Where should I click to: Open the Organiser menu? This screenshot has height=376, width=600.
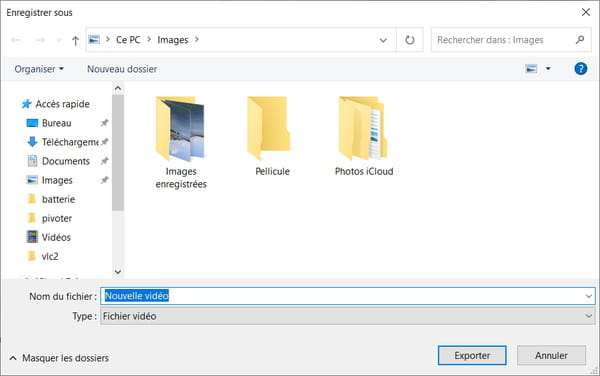(39, 69)
